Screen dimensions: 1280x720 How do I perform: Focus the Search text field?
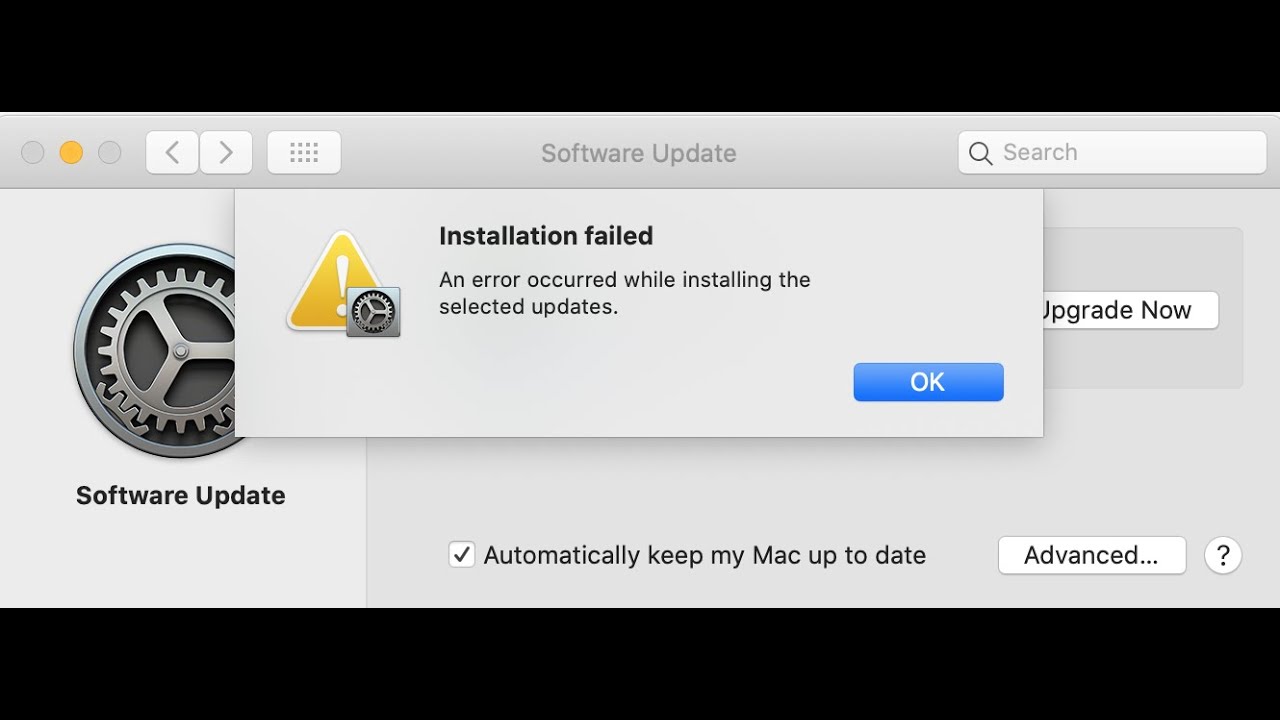click(x=1125, y=153)
